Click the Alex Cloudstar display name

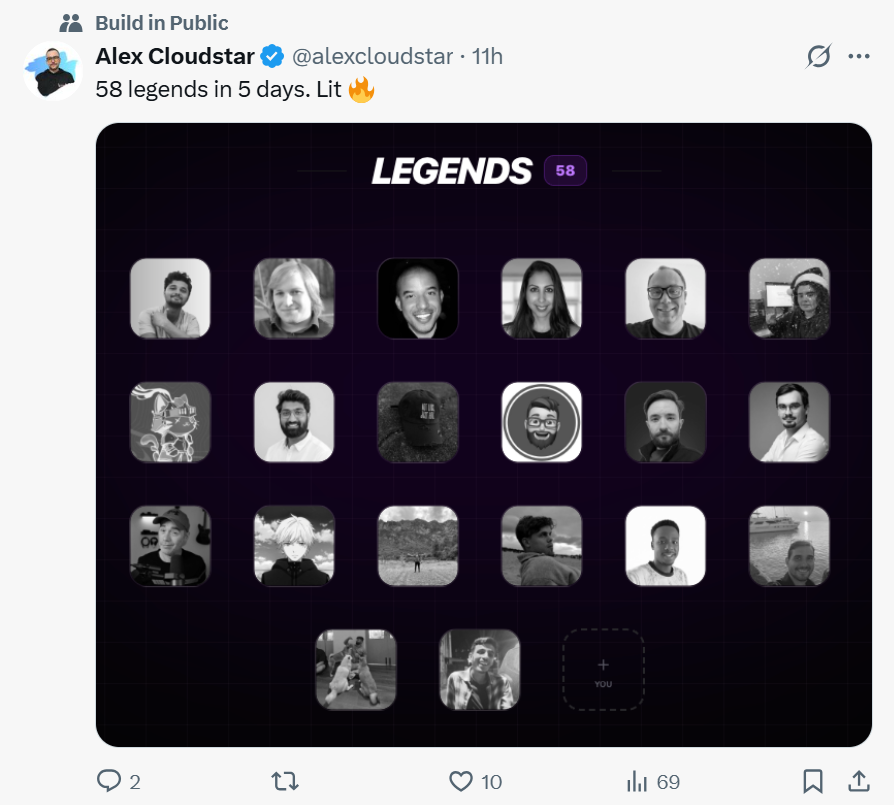pyautogui.click(x=174, y=56)
